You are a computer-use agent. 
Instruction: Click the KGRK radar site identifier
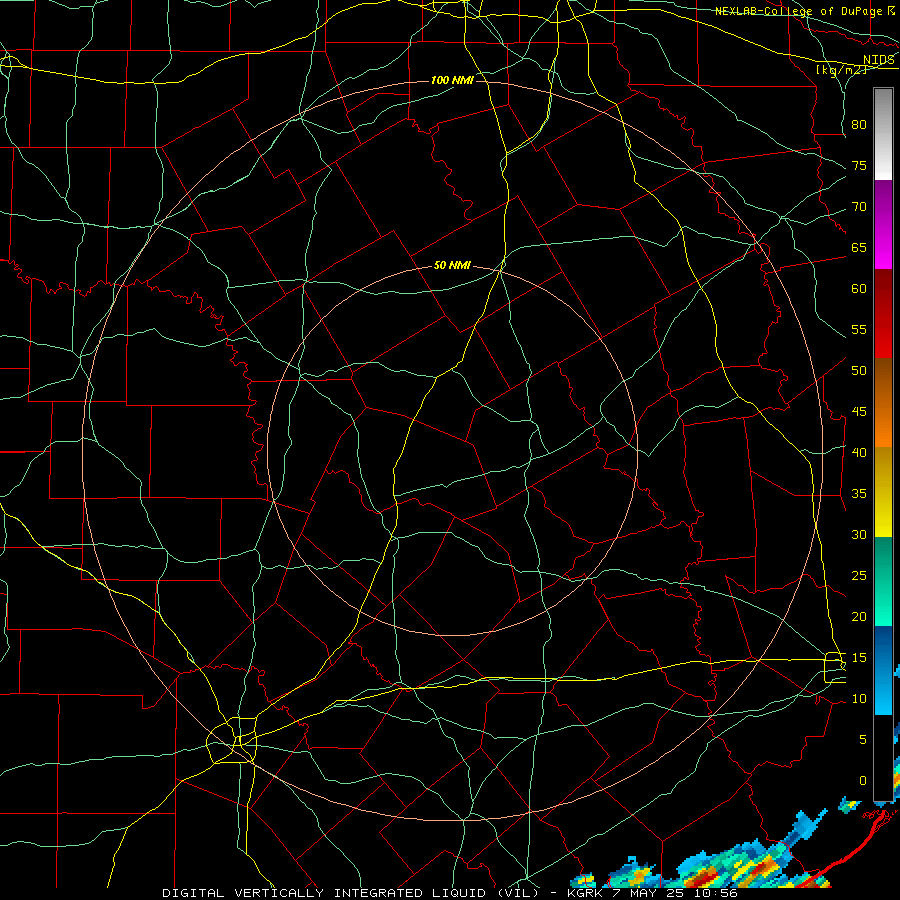(585, 893)
